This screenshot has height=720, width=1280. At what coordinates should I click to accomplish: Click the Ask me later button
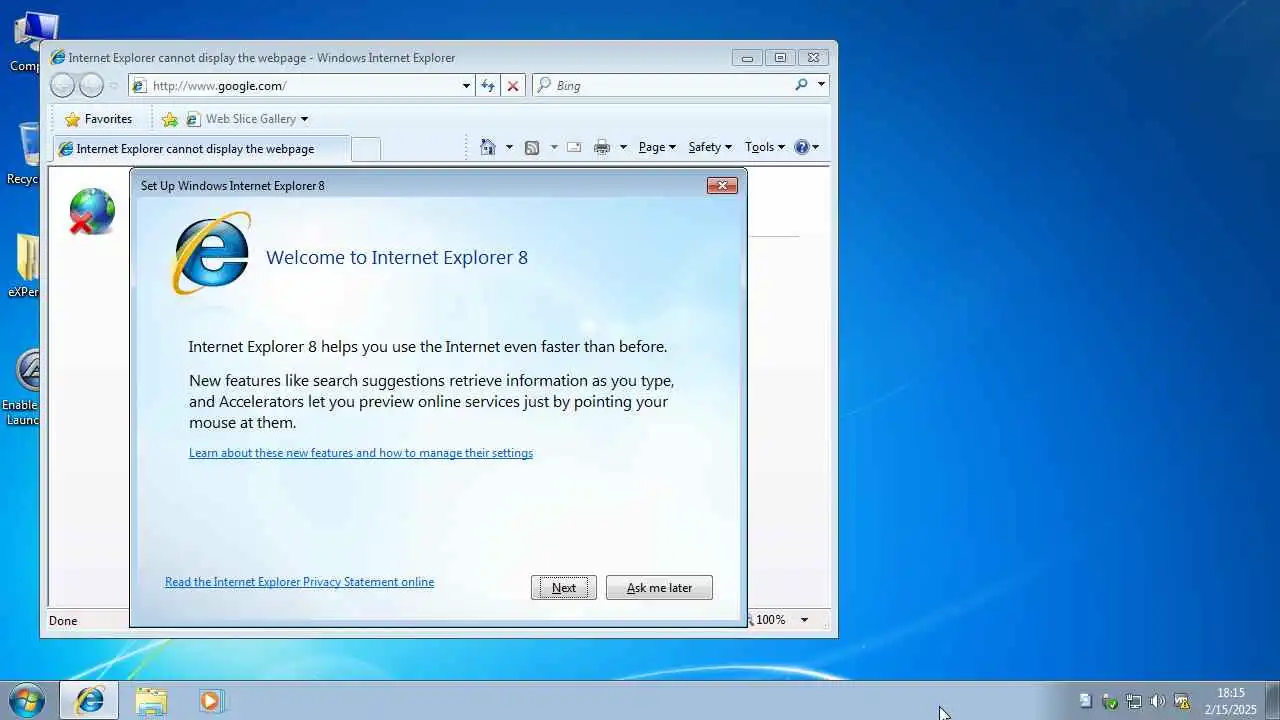pyautogui.click(x=659, y=588)
